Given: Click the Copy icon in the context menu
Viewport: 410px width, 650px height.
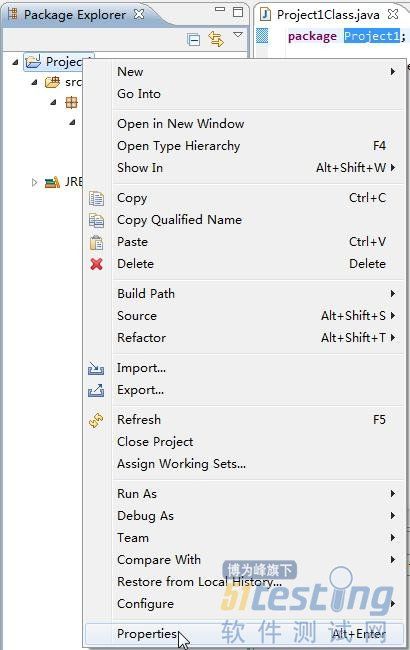Looking at the screenshot, I should pos(96,199).
